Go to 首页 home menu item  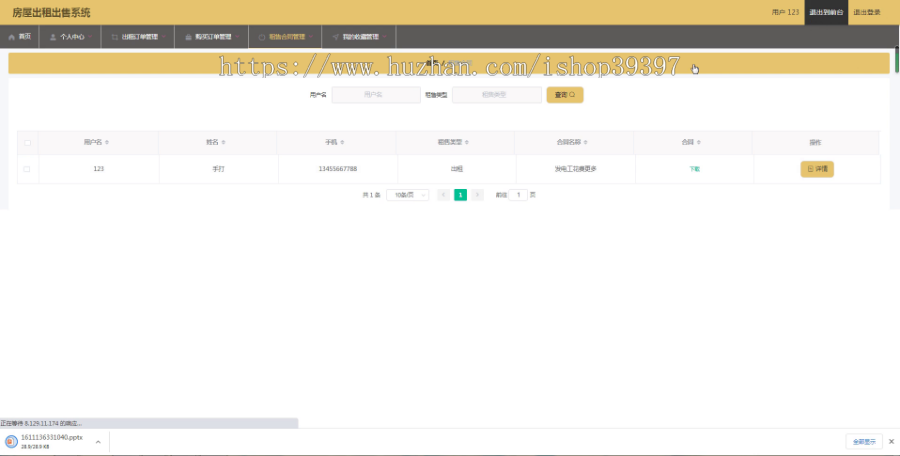pyautogui.click(x=20, y=37)
